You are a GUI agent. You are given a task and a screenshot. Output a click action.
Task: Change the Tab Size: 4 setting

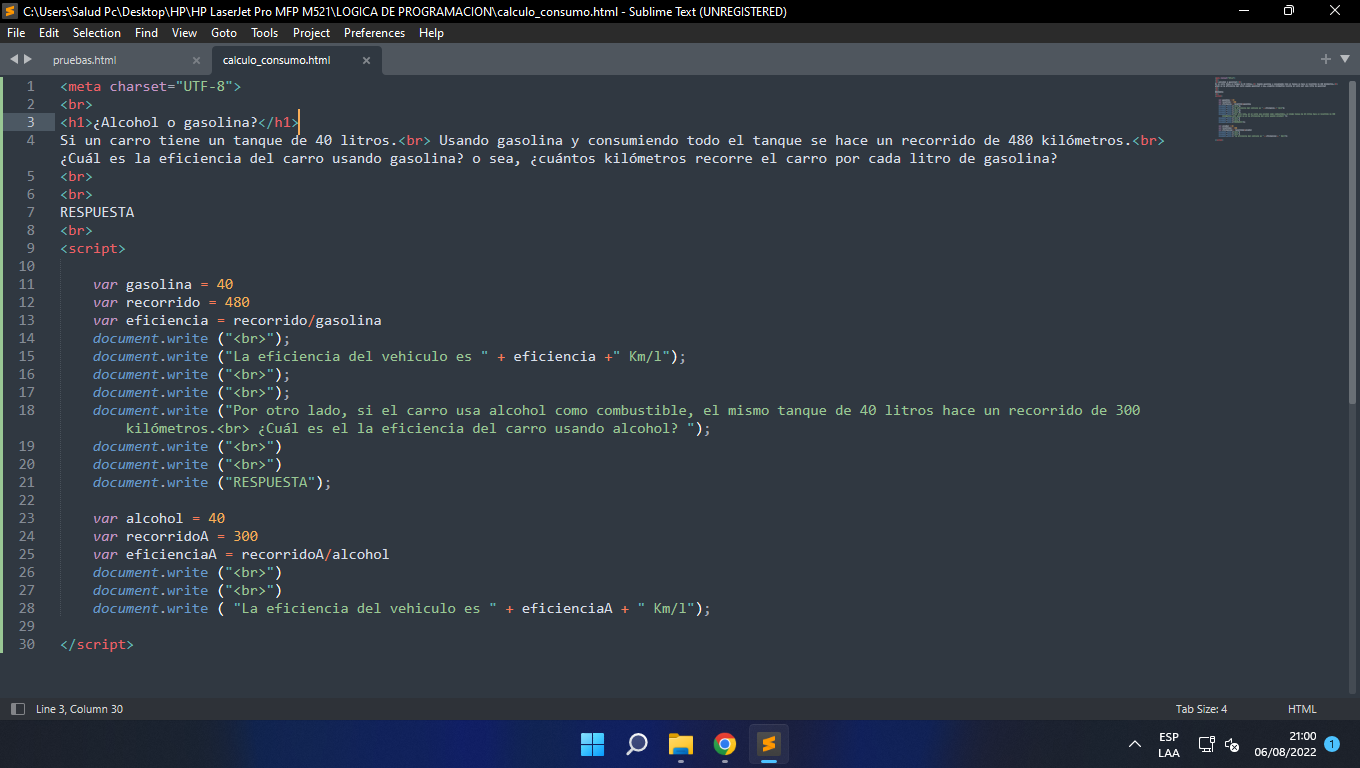point(1201,709)
